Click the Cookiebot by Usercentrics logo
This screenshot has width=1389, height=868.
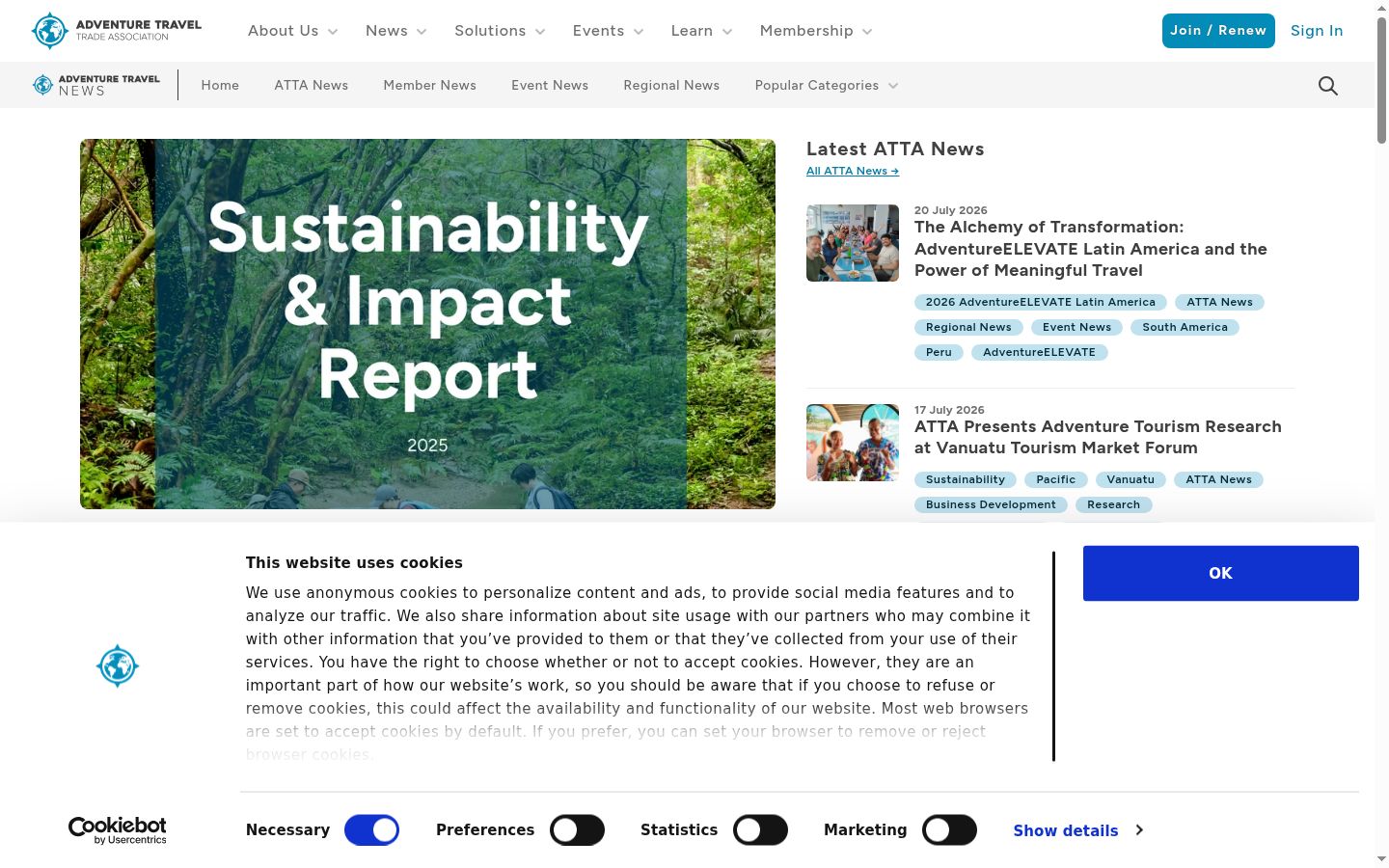[x=118, y=830]
